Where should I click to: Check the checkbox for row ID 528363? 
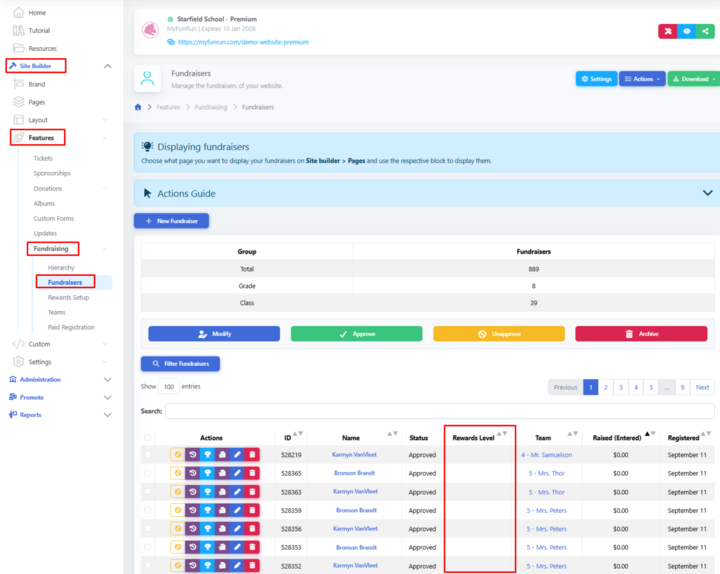(x=149, y=492)
